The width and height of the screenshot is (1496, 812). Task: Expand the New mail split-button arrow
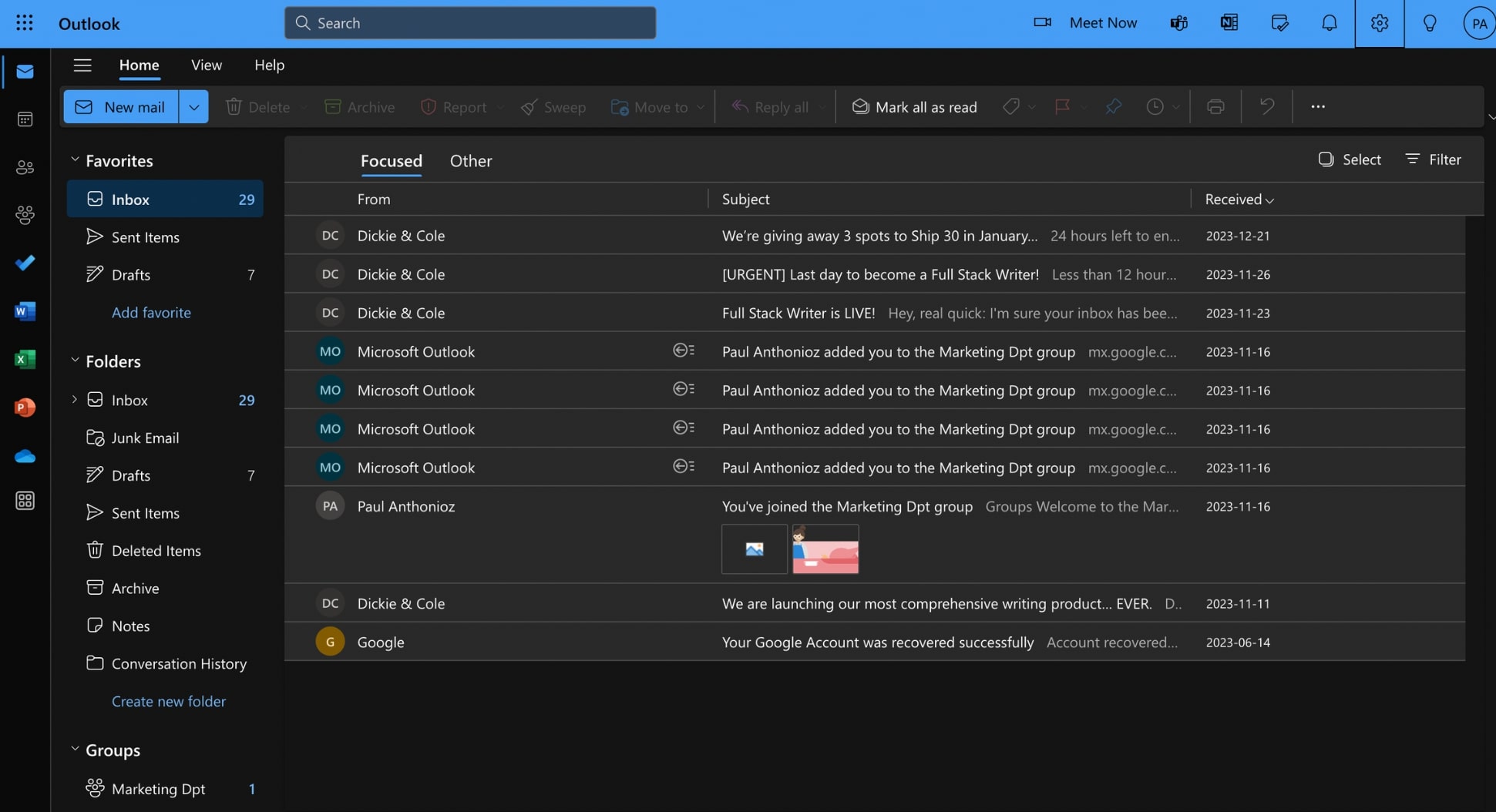tap(193, 106)
